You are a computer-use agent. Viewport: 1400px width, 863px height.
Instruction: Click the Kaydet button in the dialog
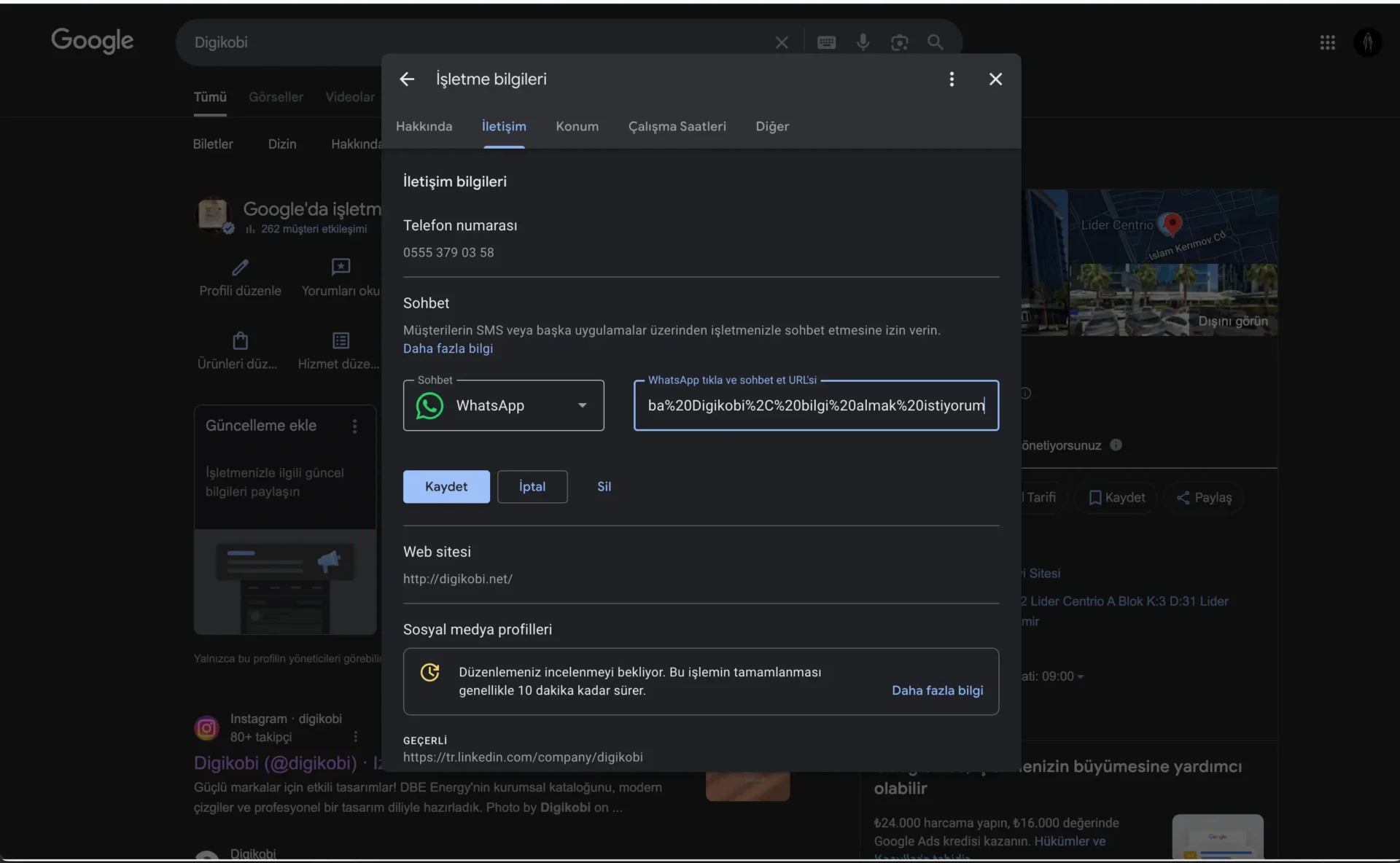point(446,486)
